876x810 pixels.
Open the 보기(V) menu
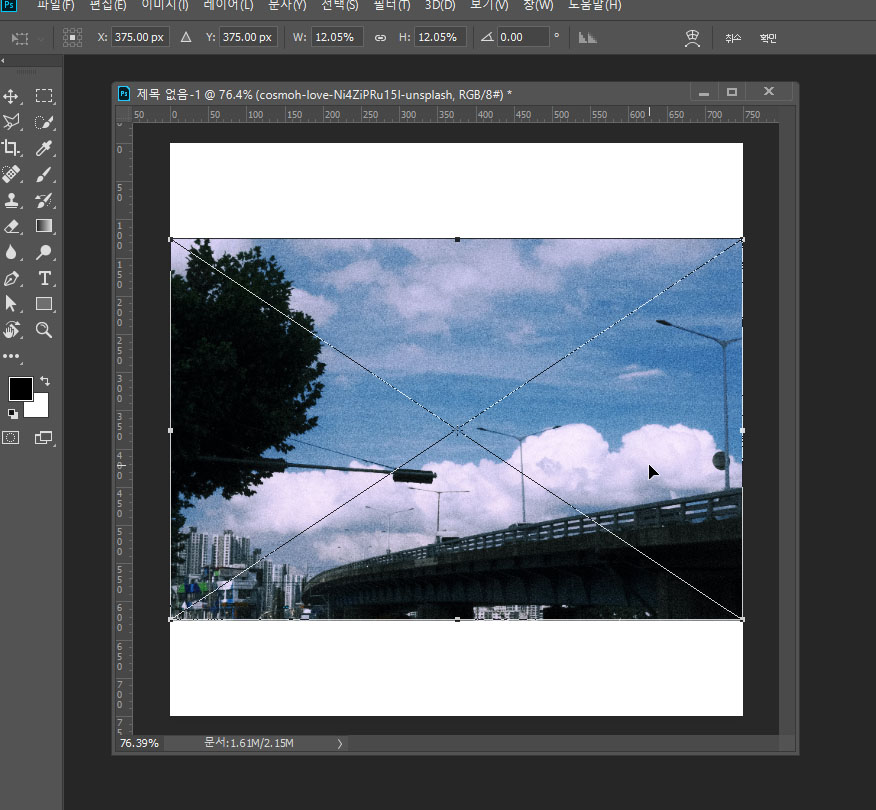489,6
